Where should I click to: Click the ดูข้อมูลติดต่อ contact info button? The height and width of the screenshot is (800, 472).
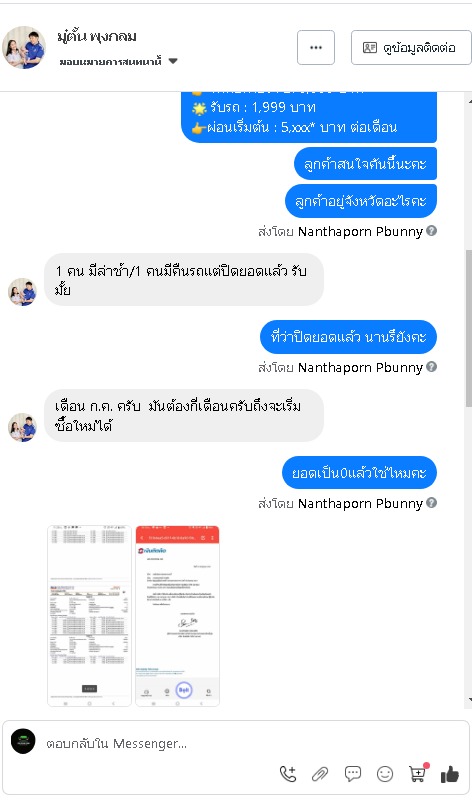click(411, 47)
